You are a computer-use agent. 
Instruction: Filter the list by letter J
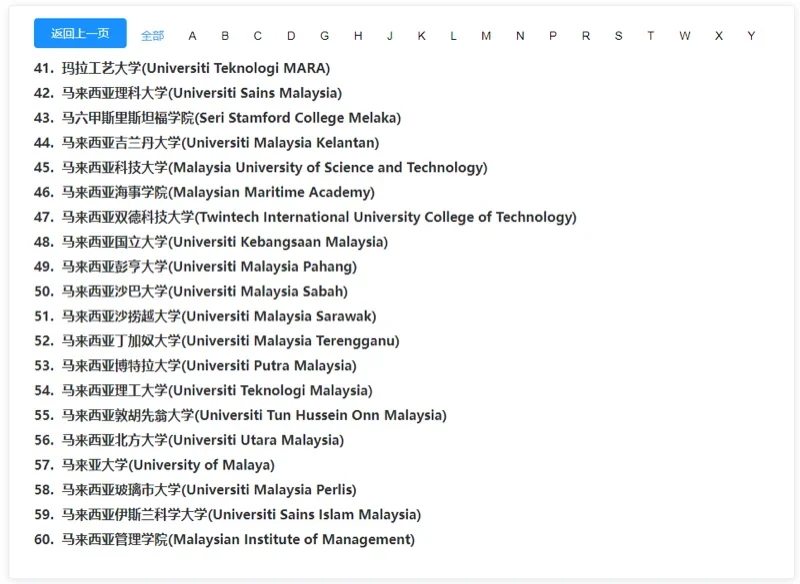390,36
